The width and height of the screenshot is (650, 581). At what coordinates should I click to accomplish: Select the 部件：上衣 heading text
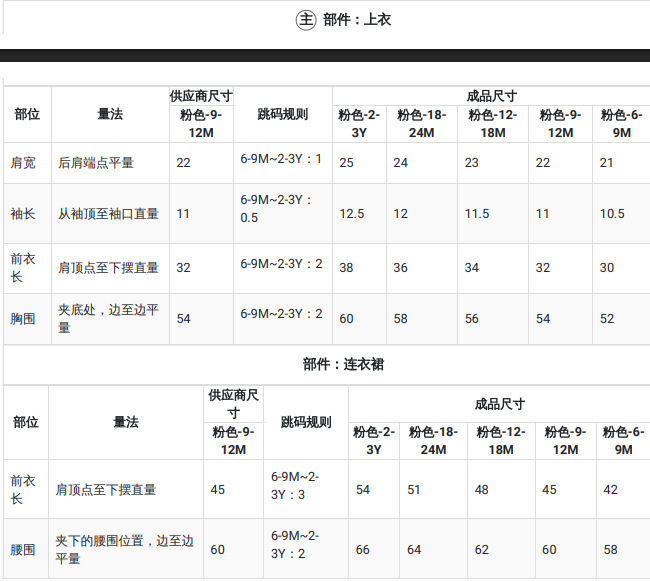coord(357,19)
